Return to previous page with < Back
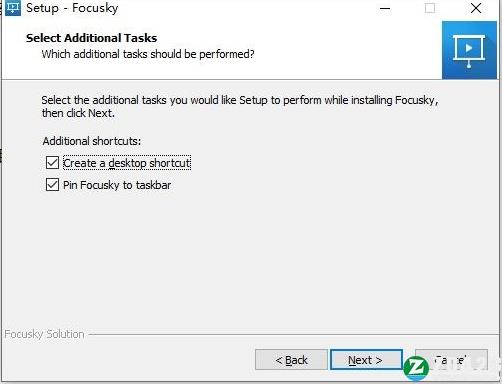This screenshot has width=502, height=384. (x=291, y=360)
